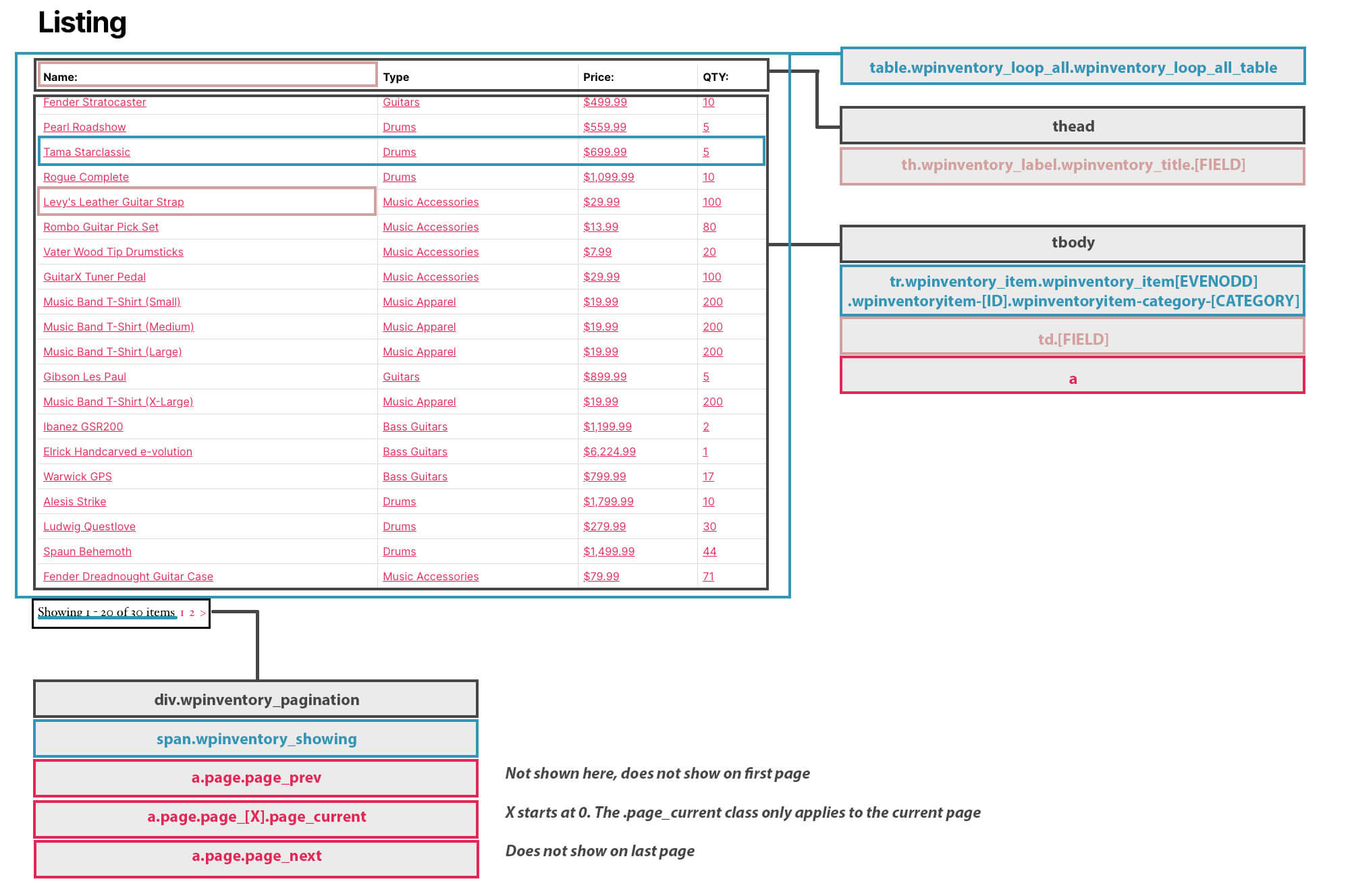Click Drums type in Pearl Roadshow row

tap(399, 127)
